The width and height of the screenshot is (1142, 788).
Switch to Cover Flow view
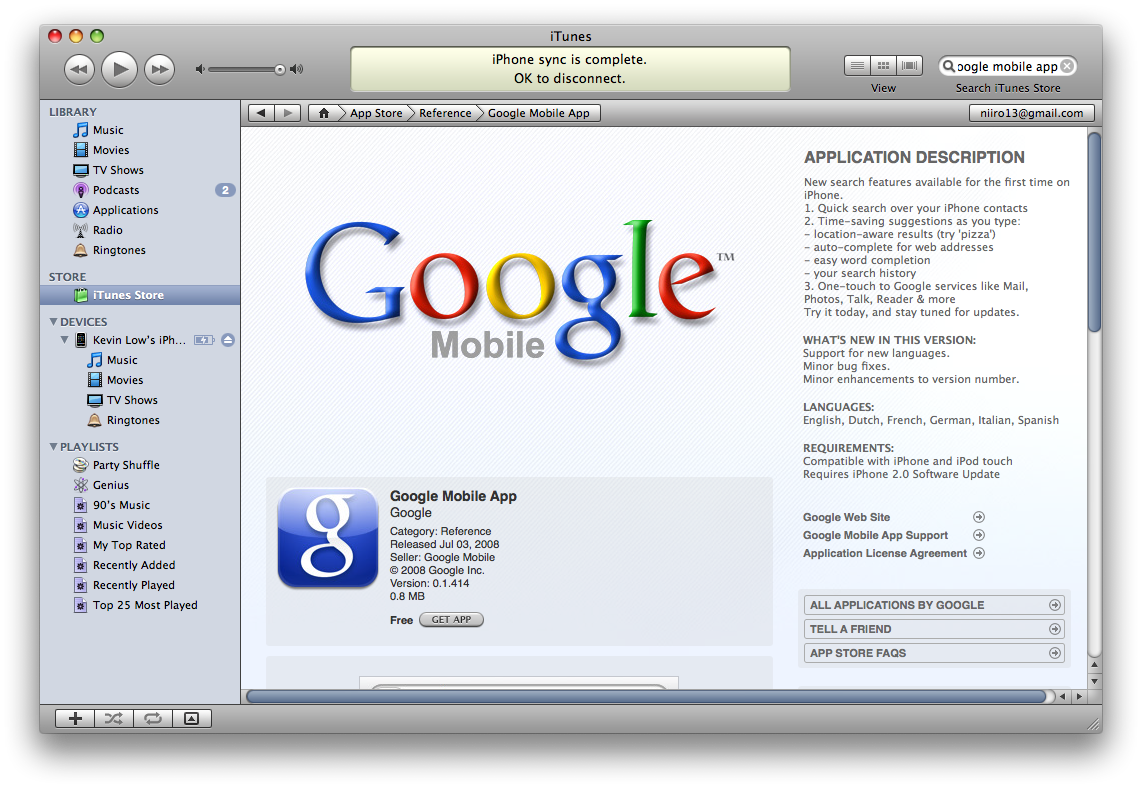pos(910,66)
